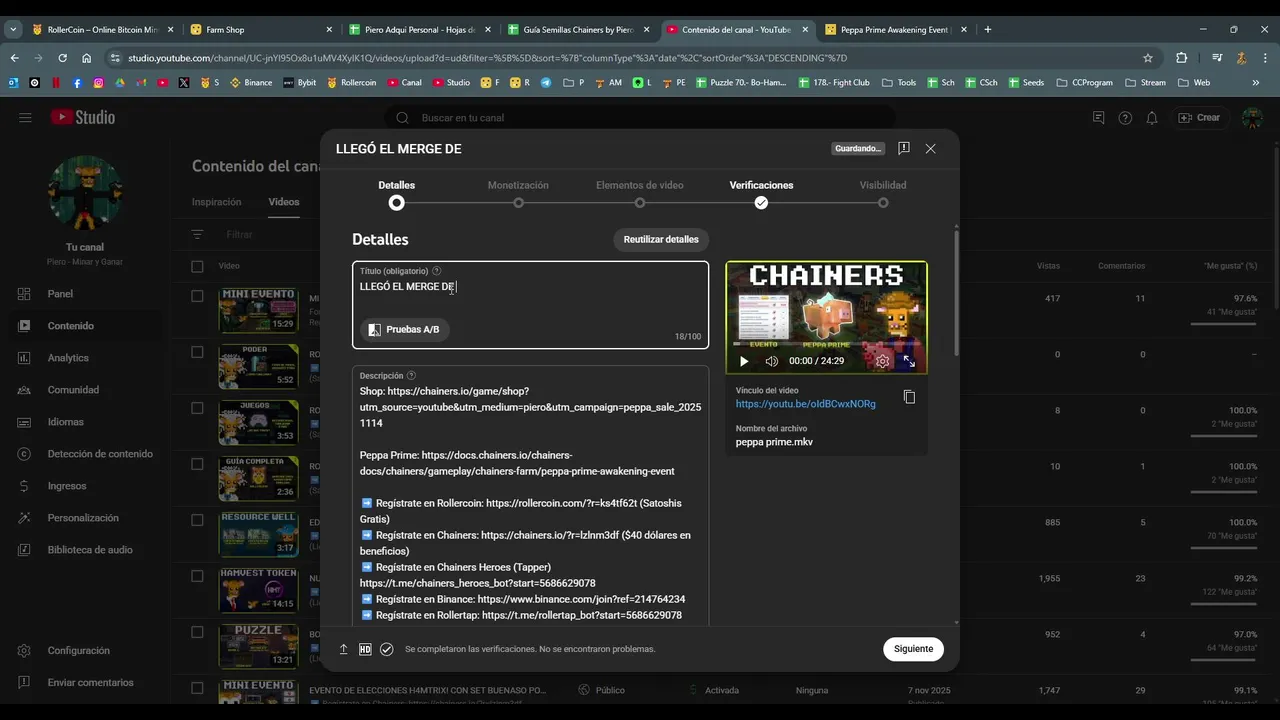Image resolution: width=1280 pixels, height=720 pixels.
Task: Select the HARVEST TOKEN 14:15 video checkbox
Action: tap(197, 576)
